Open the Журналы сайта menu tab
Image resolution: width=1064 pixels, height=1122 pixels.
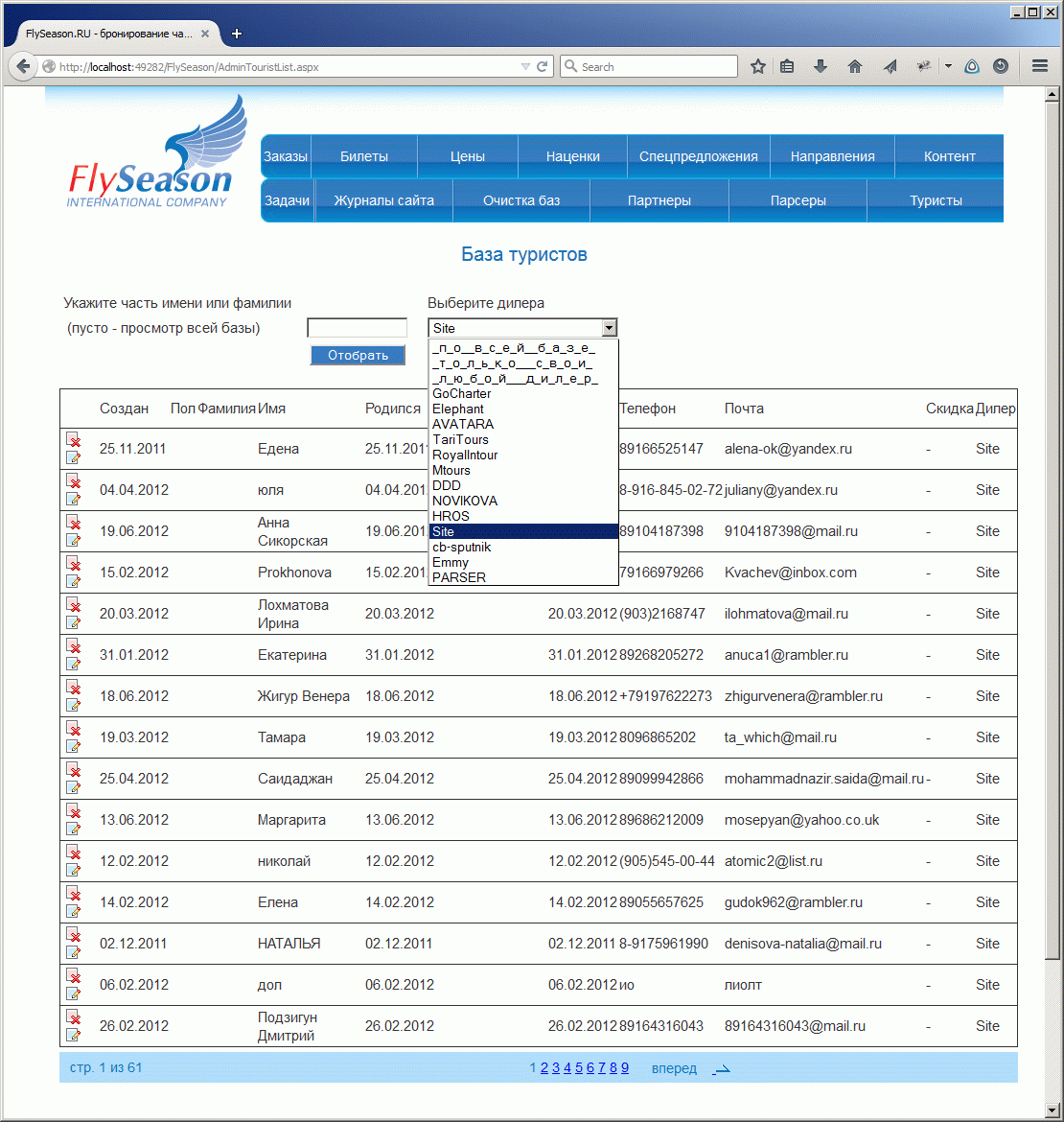coord(384,200)
